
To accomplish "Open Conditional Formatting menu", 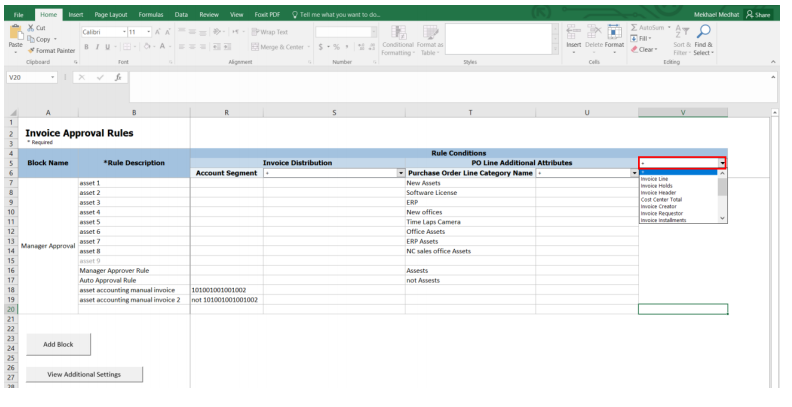I will pos(398,40).
